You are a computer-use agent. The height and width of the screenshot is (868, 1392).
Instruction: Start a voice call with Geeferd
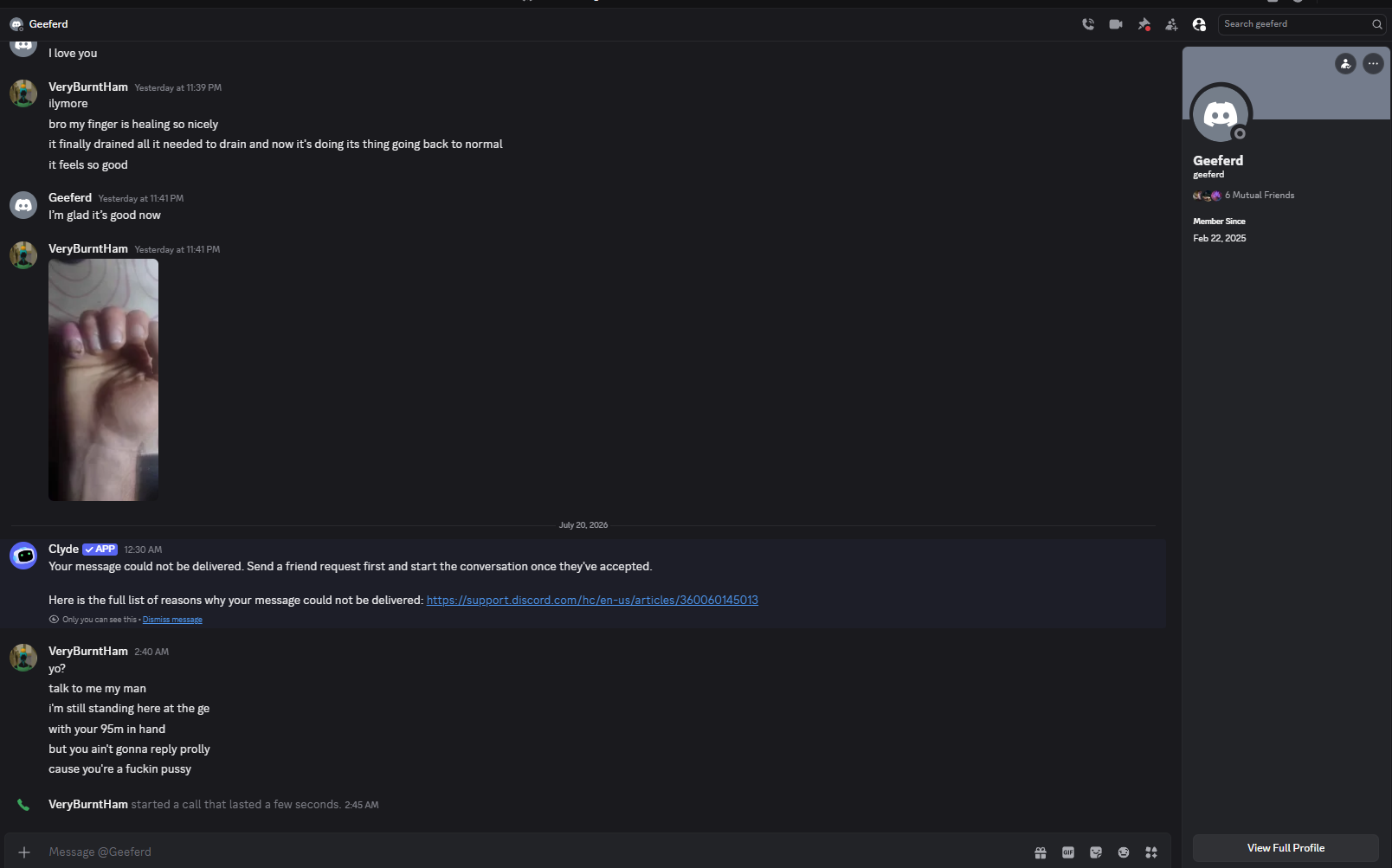[1088, 24]
